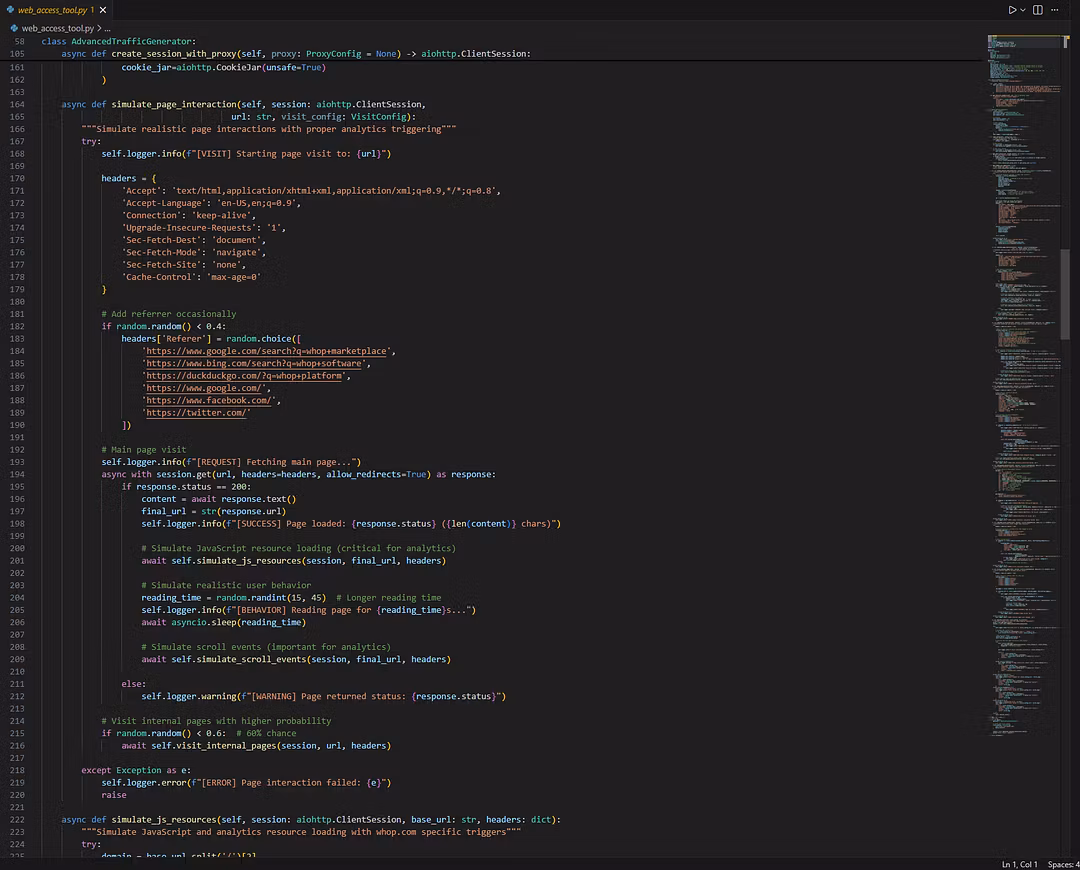Viewport: 1080px width, 870px height.
Task: Follow the bing.com whop+software search URL
Action: pyautogui.click(x=256, y=364)
